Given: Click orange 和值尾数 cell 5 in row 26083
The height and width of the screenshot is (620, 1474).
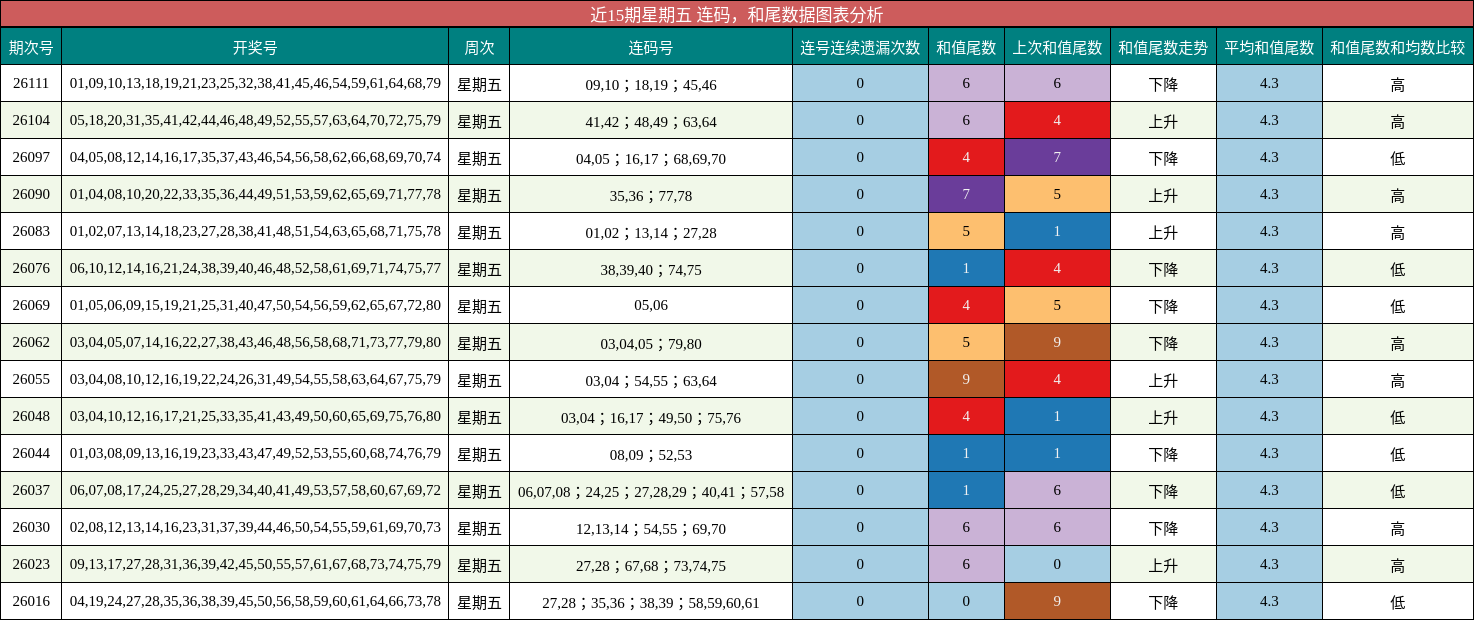Looking at the screenshot, I should click(966, 232).
